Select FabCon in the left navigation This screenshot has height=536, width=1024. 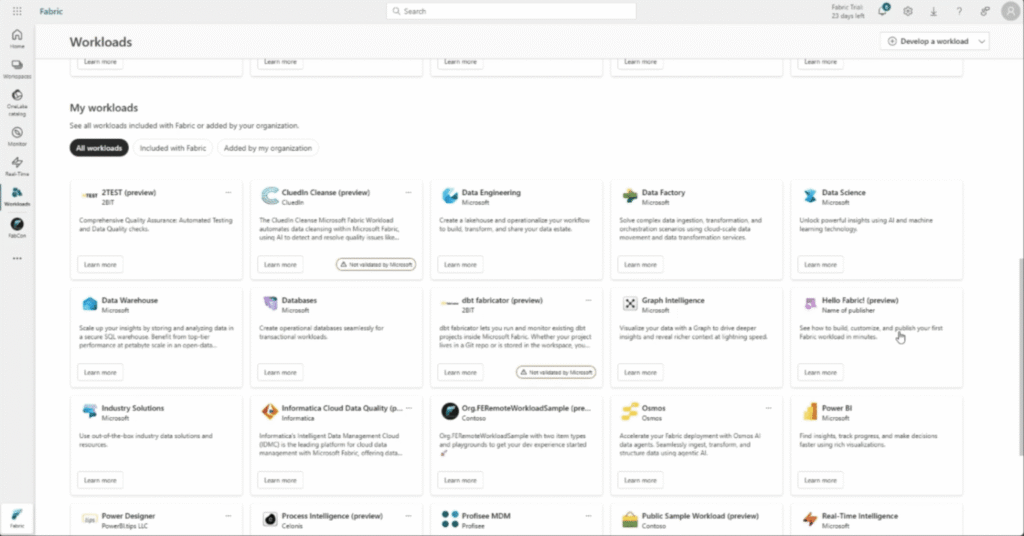pyautogui.click(x=17, y=227)
